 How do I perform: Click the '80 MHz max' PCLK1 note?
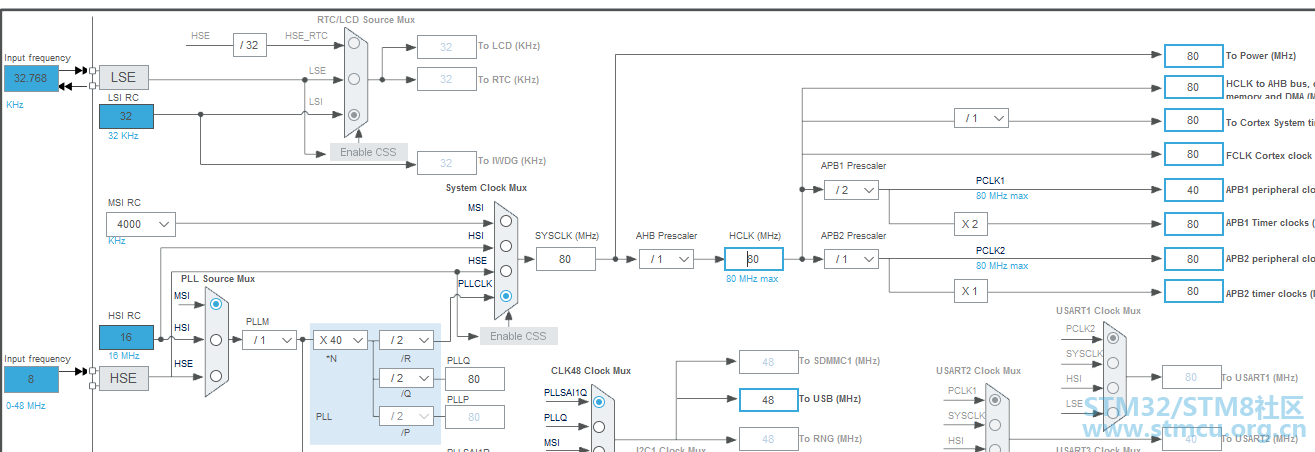click(1002, 196)
